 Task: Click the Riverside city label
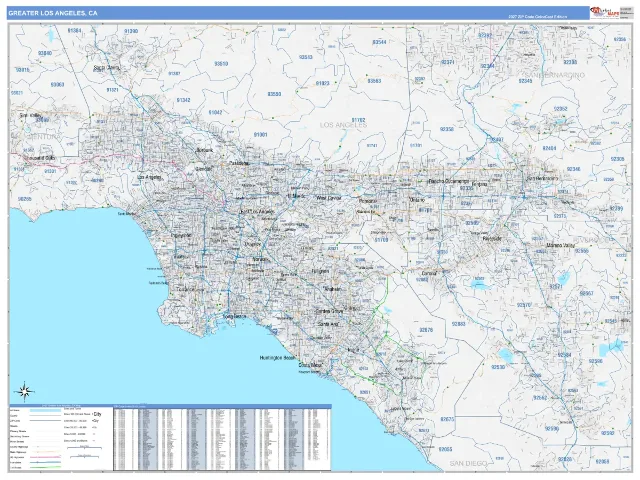[x=492, y=238]
